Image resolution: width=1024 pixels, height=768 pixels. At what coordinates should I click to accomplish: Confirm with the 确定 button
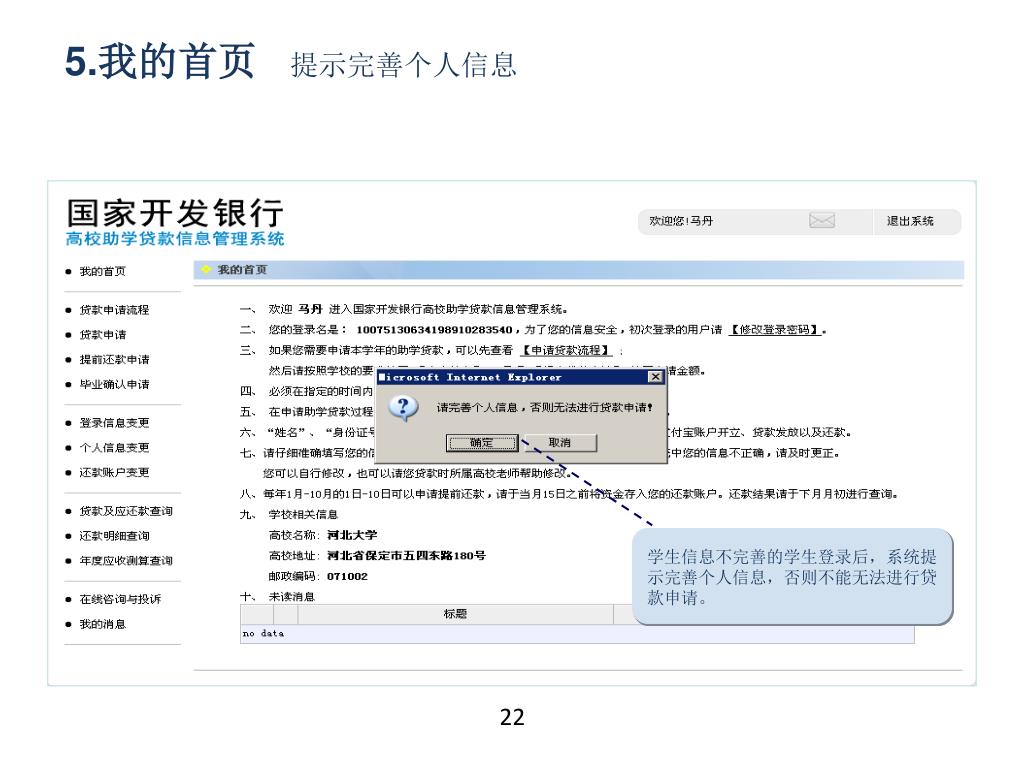pos(482,443)
